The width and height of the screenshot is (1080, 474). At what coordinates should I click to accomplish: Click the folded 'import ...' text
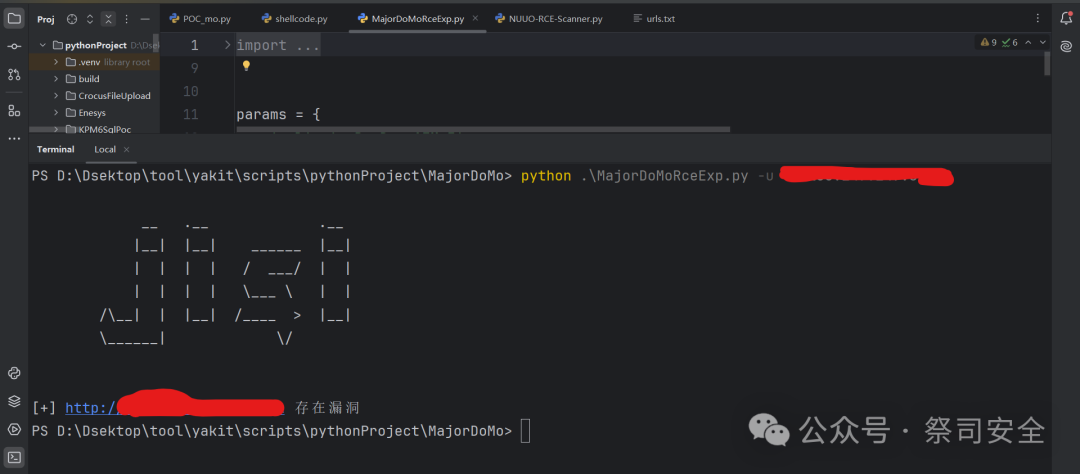pyautogui.click(x=278, y=45)
